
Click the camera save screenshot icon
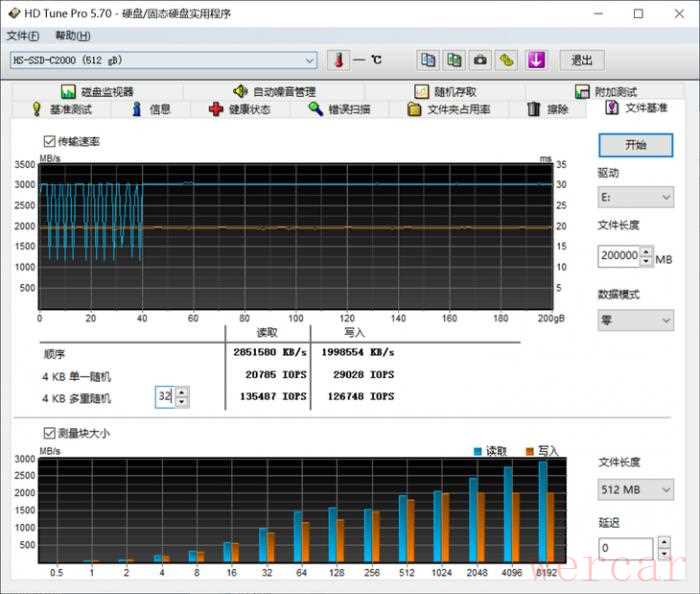coord(481,59)
